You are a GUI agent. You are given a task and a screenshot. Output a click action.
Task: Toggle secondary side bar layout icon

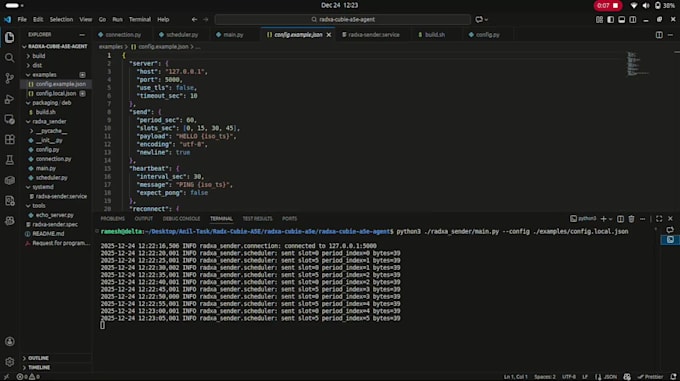click(x=633, y=20)
